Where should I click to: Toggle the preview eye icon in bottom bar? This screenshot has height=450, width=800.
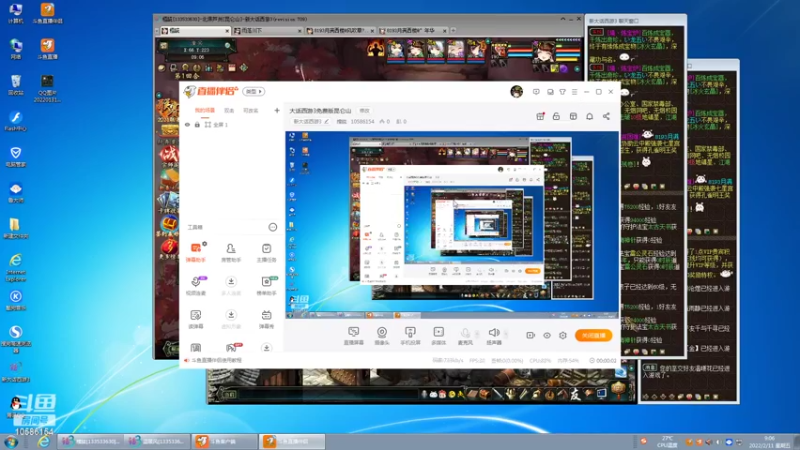(547, 335)
